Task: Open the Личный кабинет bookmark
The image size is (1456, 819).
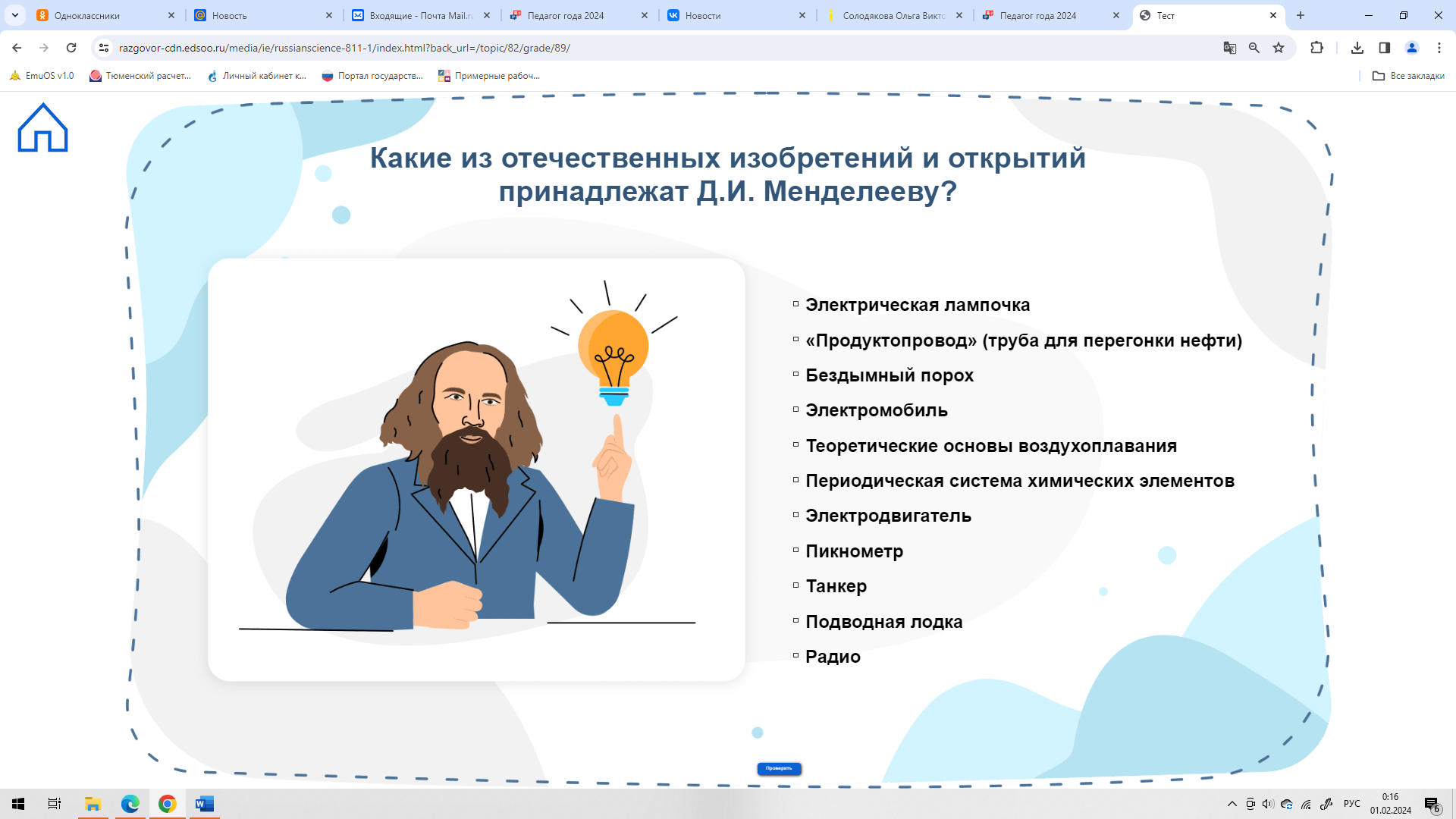Action: point(256,76)
